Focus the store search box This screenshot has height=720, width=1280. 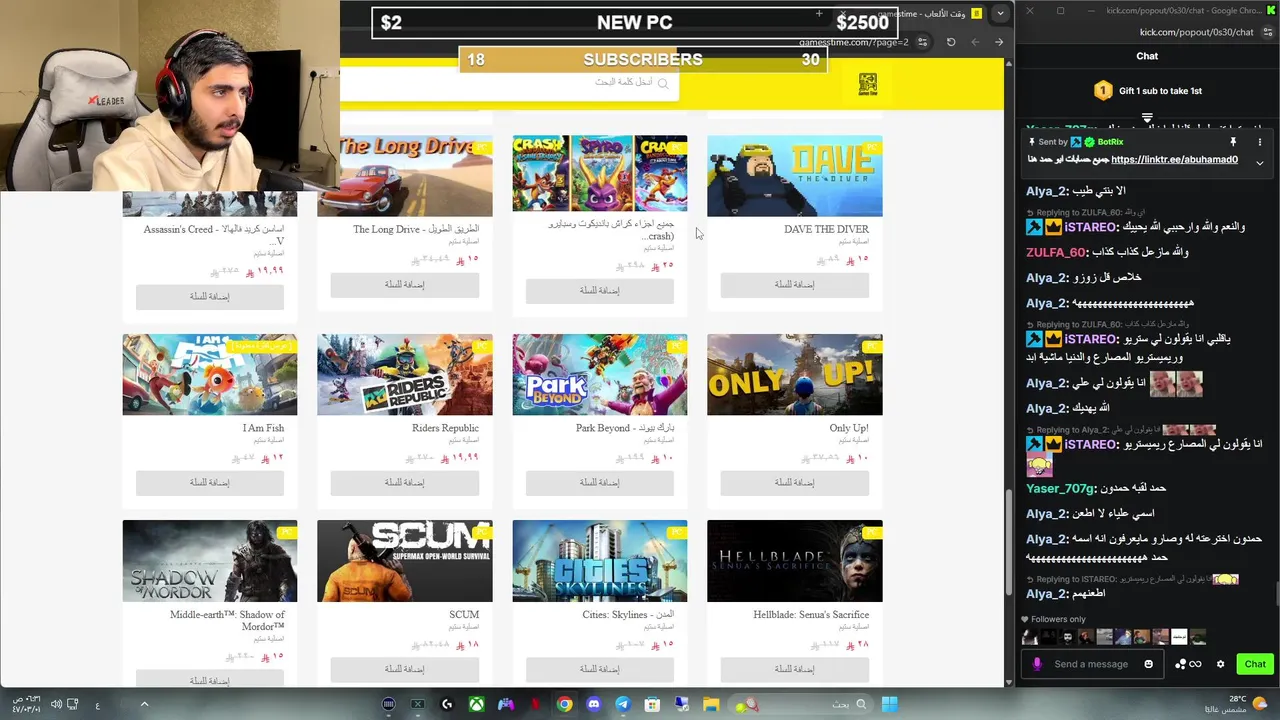(510, 83)
